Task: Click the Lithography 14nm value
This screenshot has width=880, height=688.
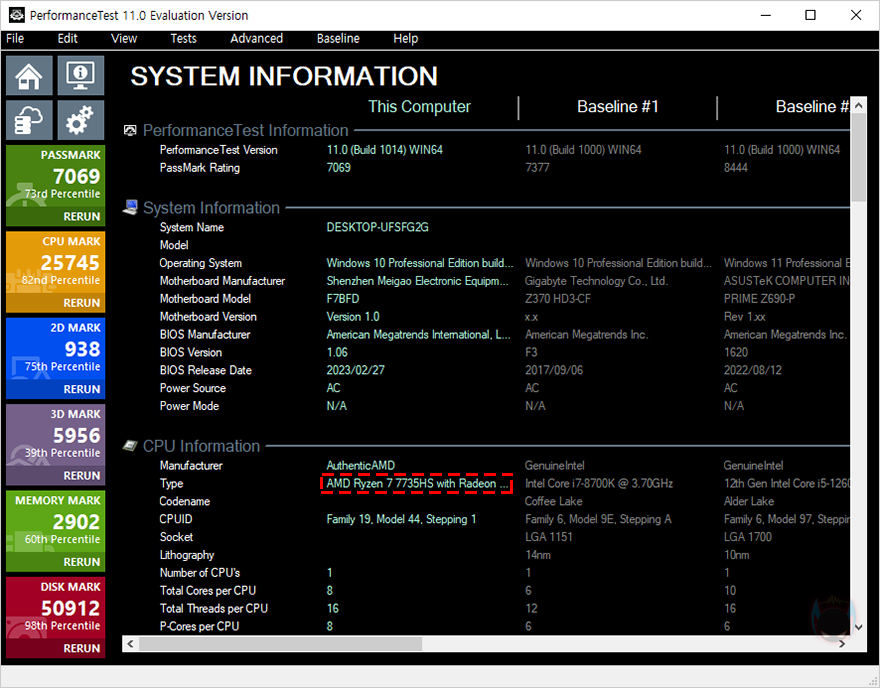Action: click(x=538, y=555)
